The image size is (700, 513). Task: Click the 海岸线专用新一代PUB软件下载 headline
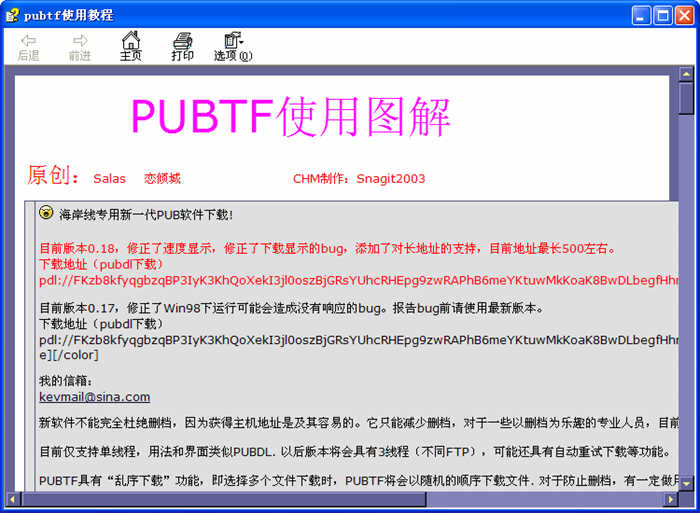point(146,215)
